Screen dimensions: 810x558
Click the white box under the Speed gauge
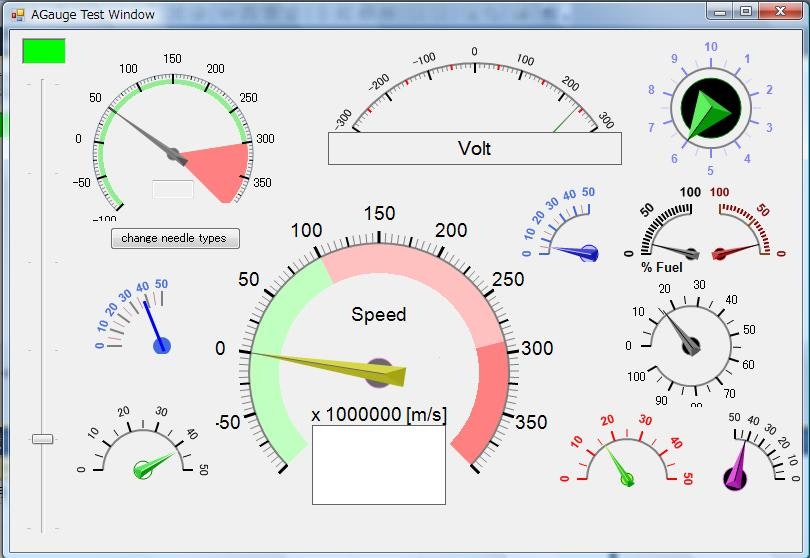(379, 464)
